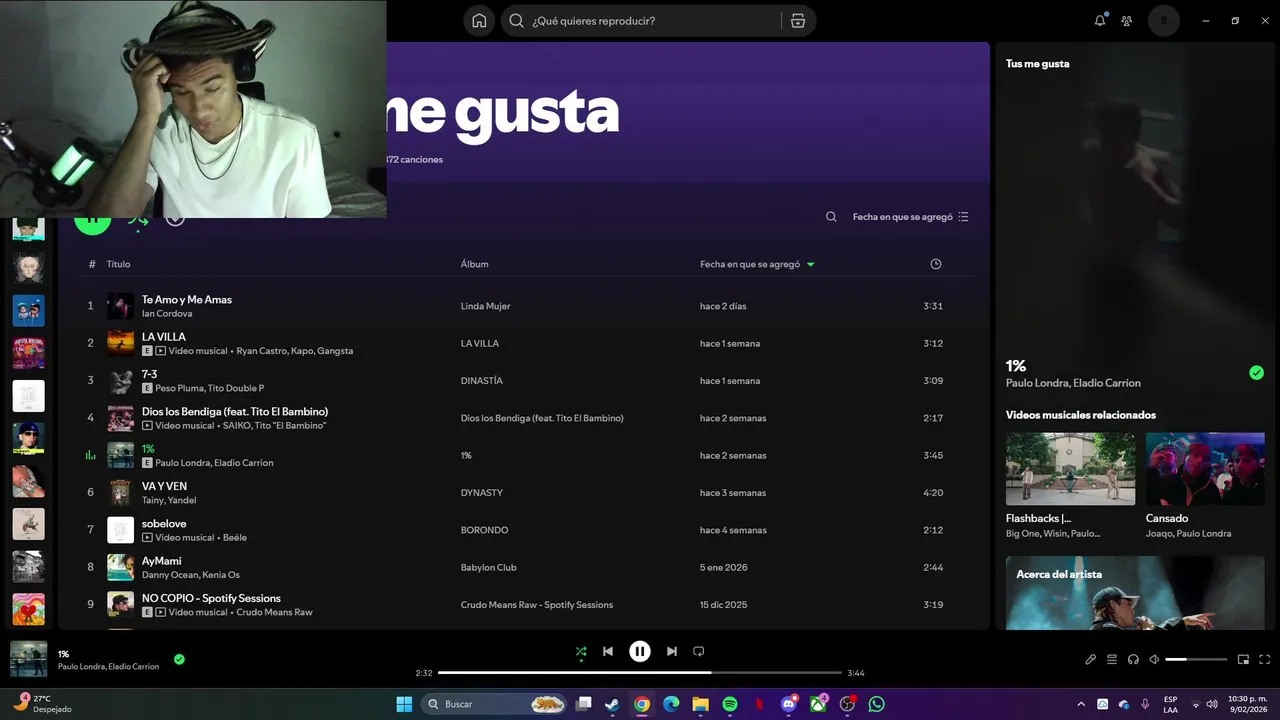This screenshot has height=720, width=1280.
Task: Open Steam from the taskbar
Action: pyautogui.click(x=612, y=704)
